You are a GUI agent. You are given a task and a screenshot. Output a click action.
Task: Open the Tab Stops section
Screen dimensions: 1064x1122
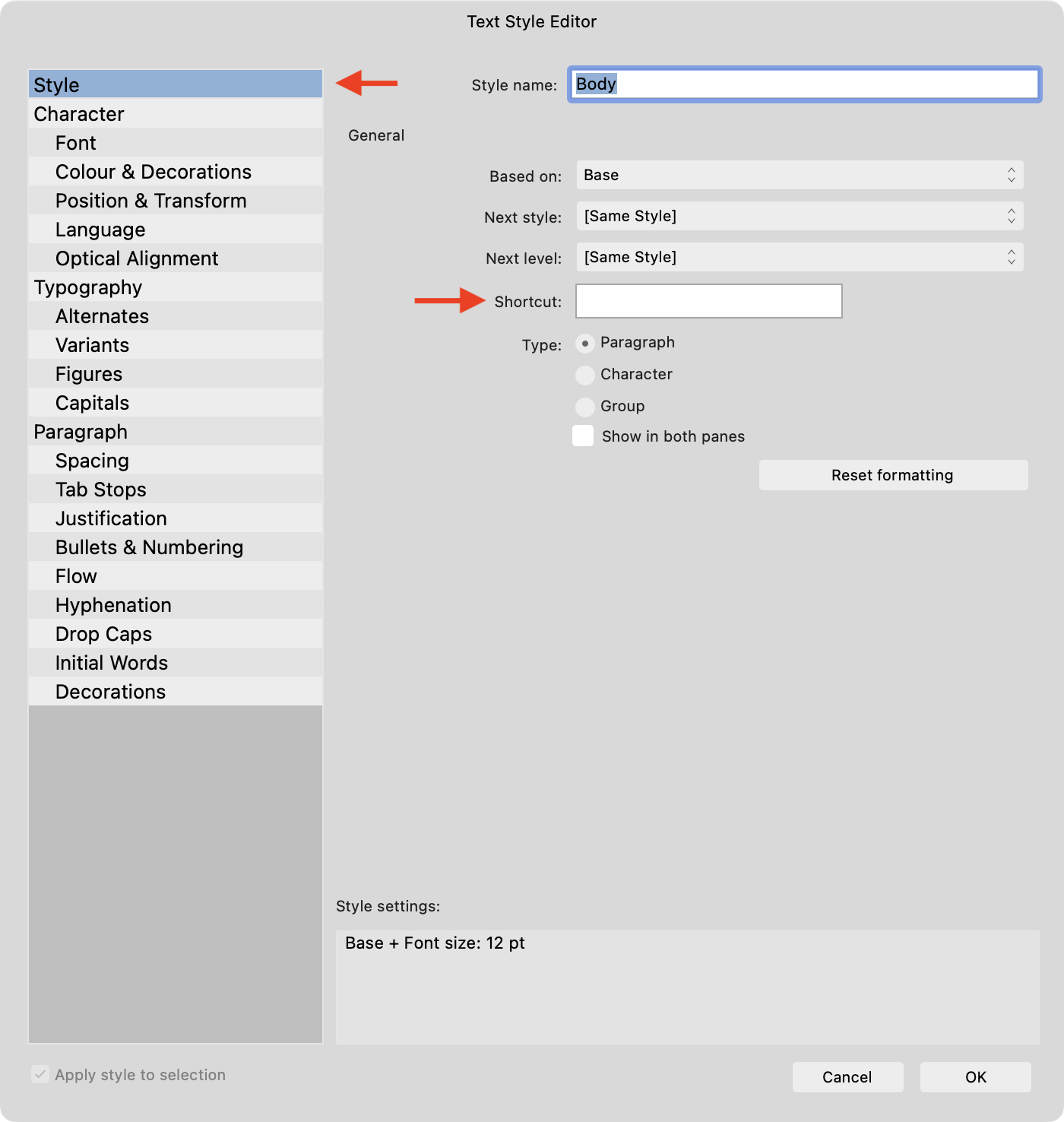(101, 489)
